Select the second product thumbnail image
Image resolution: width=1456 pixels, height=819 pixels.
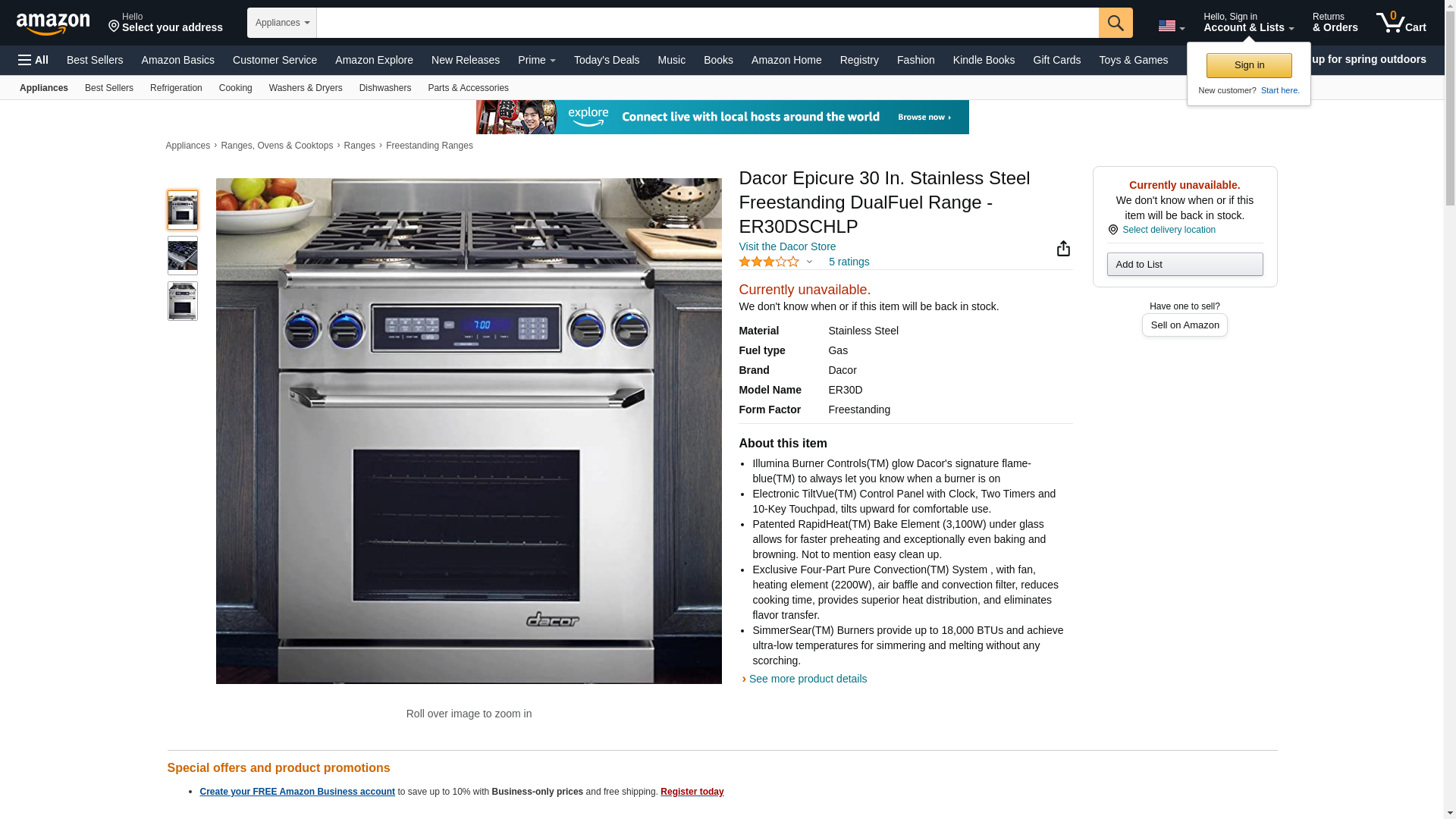tap(183, 256)
